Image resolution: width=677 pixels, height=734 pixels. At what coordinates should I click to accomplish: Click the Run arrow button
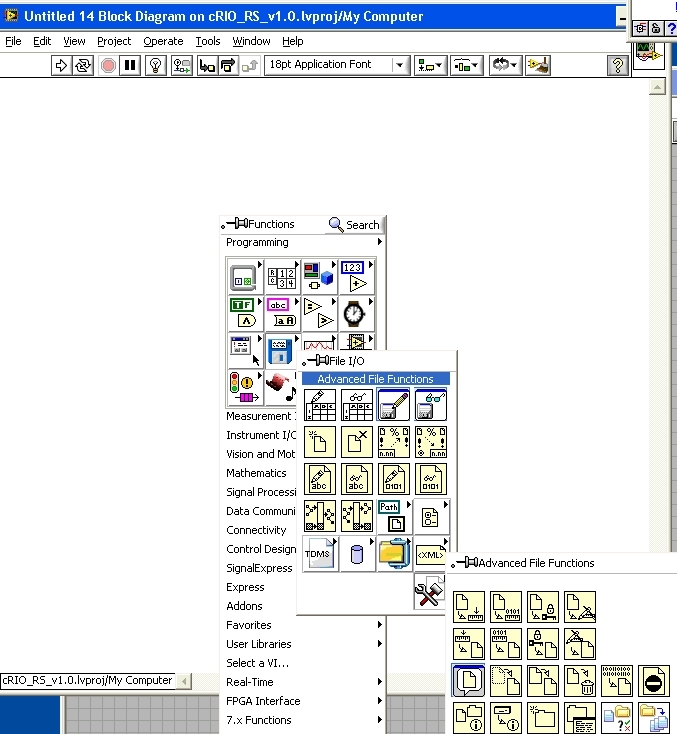point(61,66)
